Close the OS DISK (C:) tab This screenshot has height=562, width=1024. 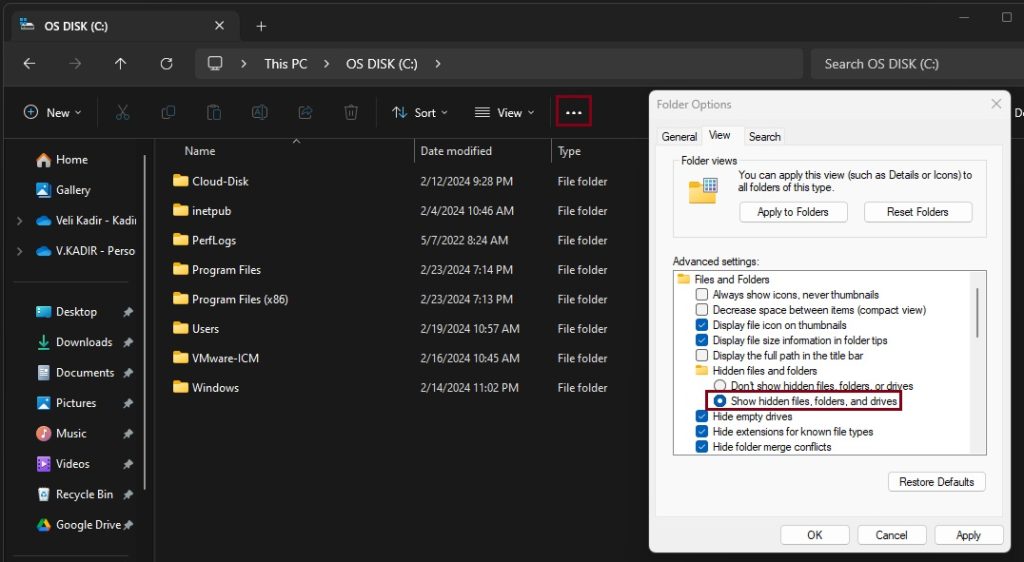(x=219, y=25)
